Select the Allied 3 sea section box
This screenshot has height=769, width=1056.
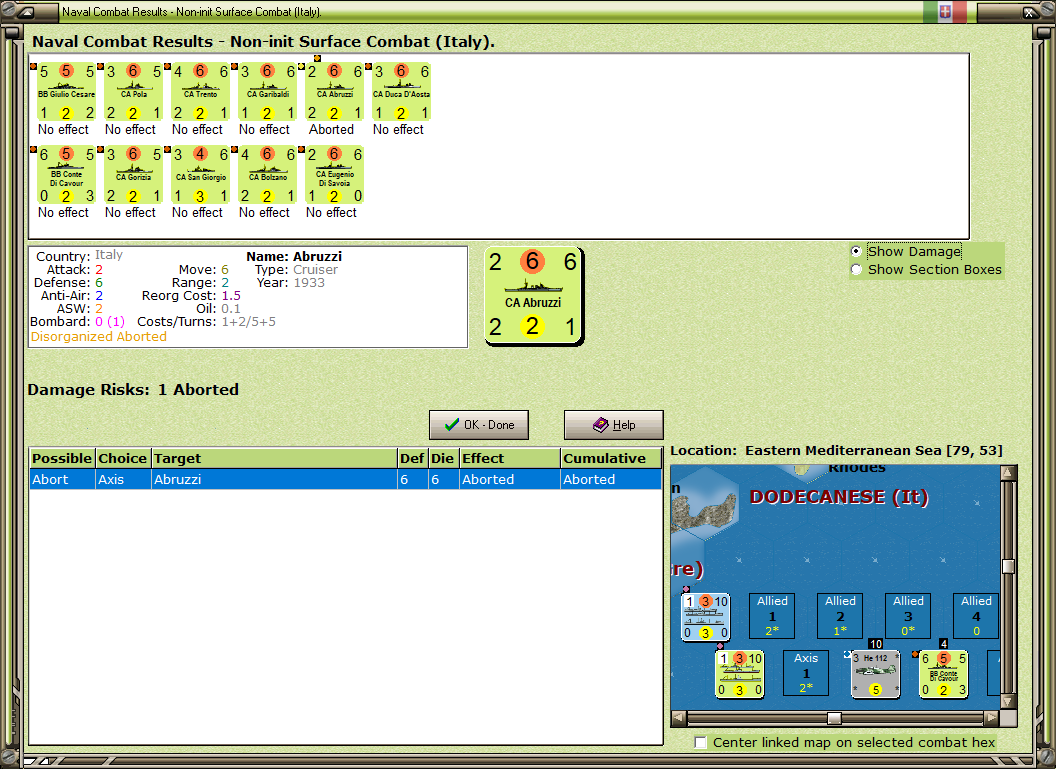[x=908, y=615]
